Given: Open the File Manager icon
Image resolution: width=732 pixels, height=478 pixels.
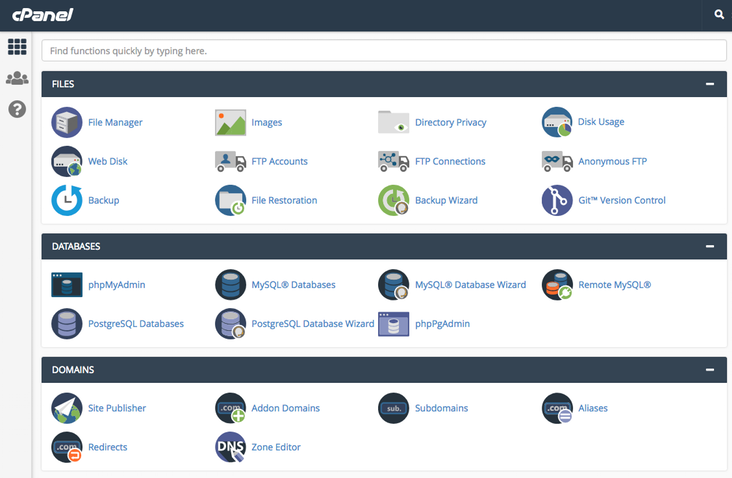Looking at the screenshot, I should (67, 122).
